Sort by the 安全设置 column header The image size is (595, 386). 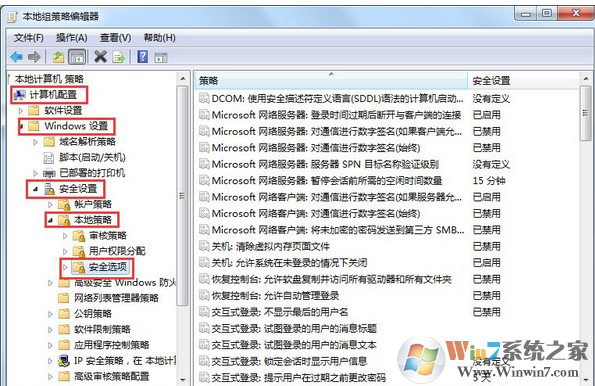[x=523, y=80]
